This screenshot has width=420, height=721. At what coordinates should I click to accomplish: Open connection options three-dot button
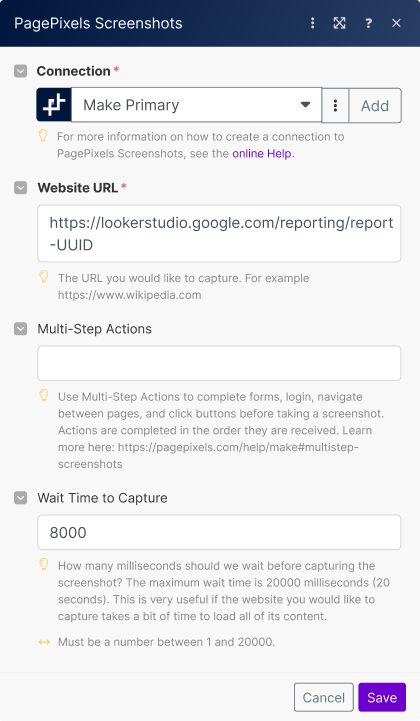tap(335, 106)
